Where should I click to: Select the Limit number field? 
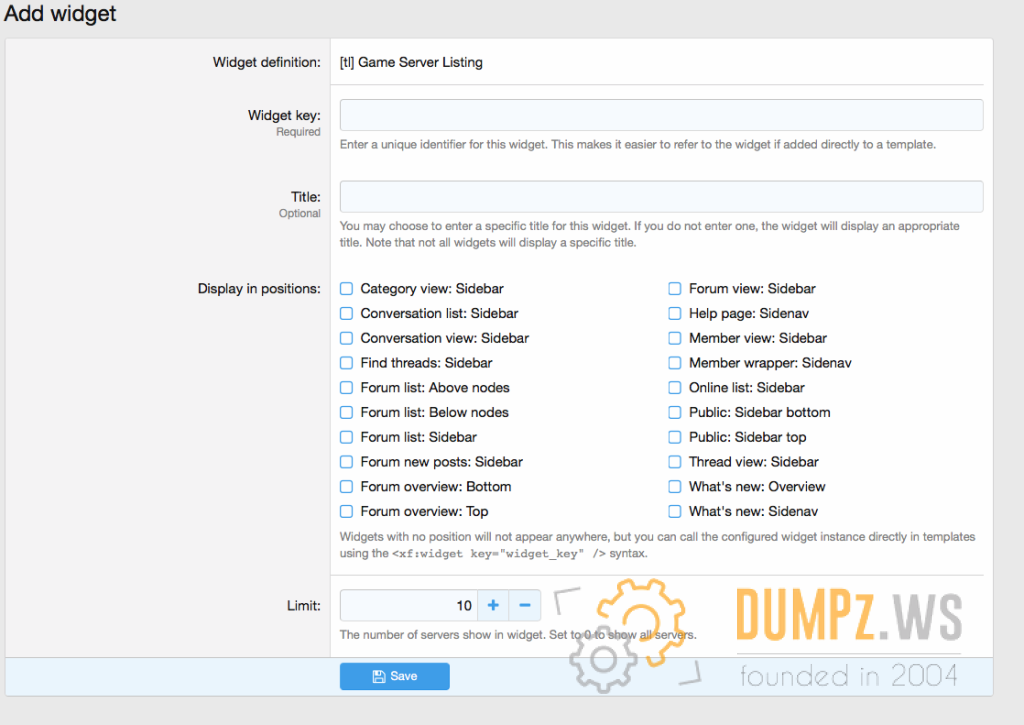(409, 605)
